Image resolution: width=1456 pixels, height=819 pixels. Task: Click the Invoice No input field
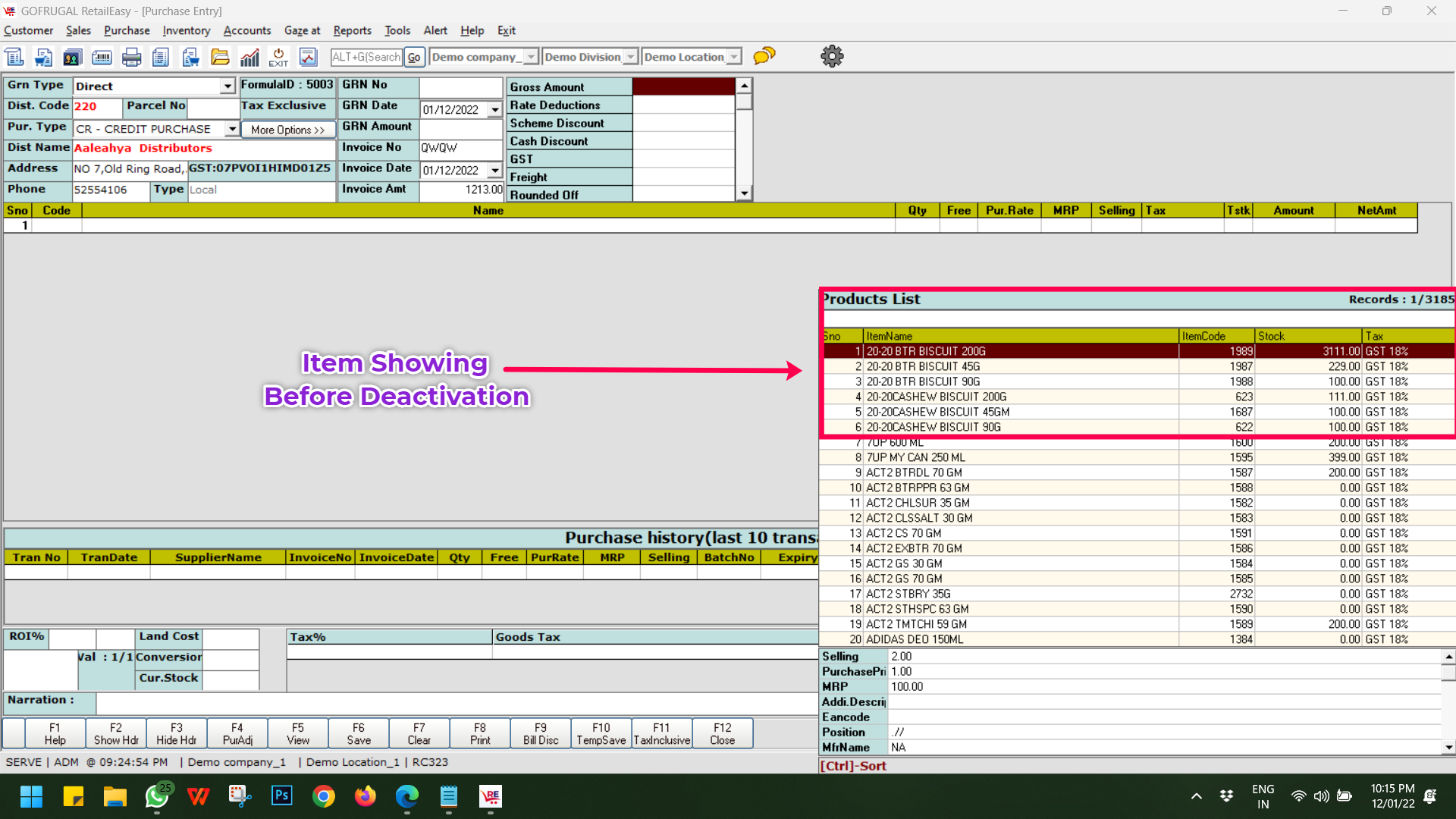point(460,148)
